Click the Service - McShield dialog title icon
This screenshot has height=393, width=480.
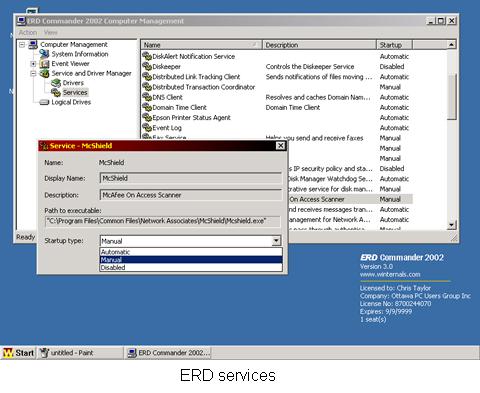[43, 146]
